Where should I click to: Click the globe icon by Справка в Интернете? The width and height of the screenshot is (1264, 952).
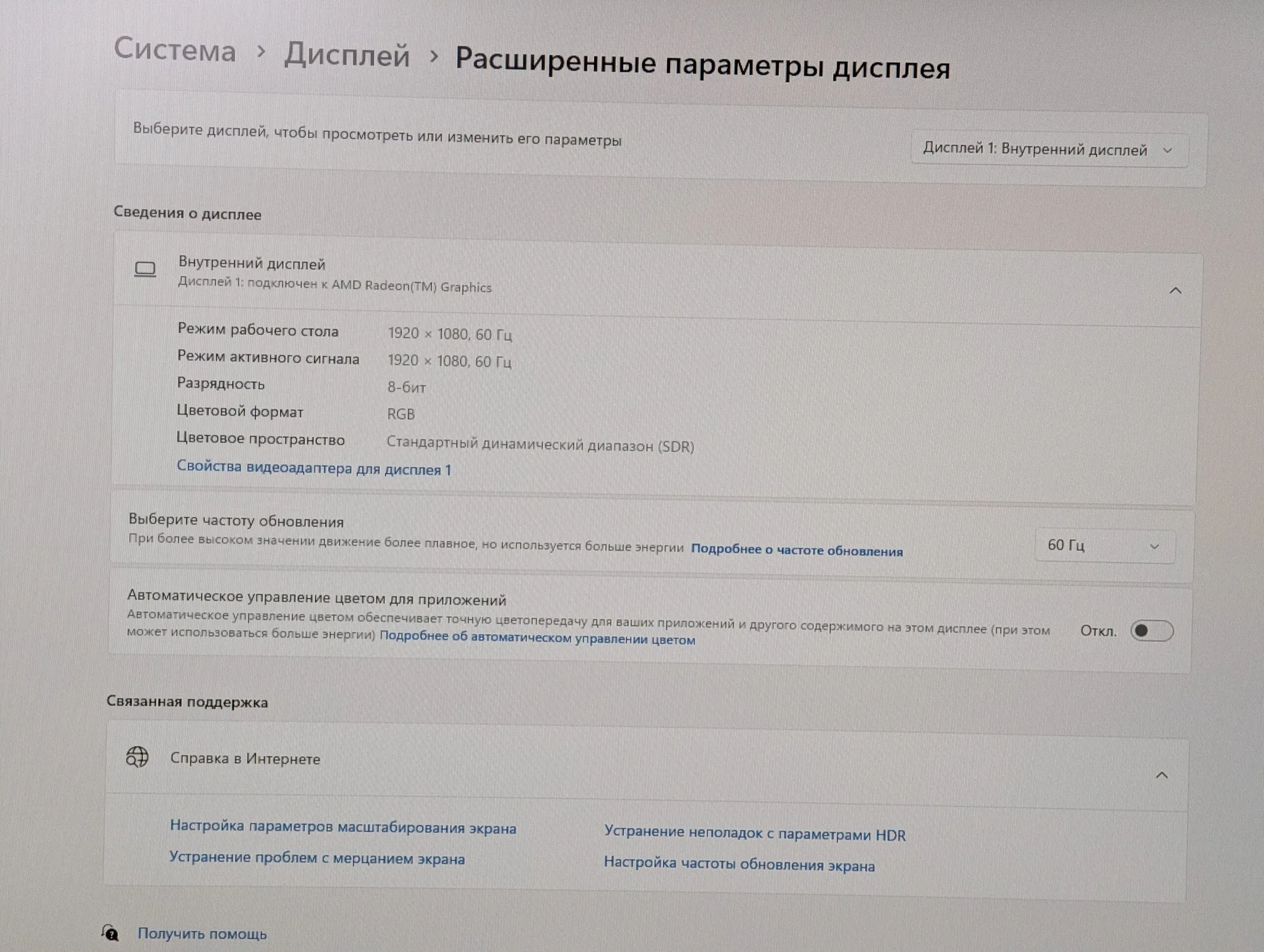[137, 756]
